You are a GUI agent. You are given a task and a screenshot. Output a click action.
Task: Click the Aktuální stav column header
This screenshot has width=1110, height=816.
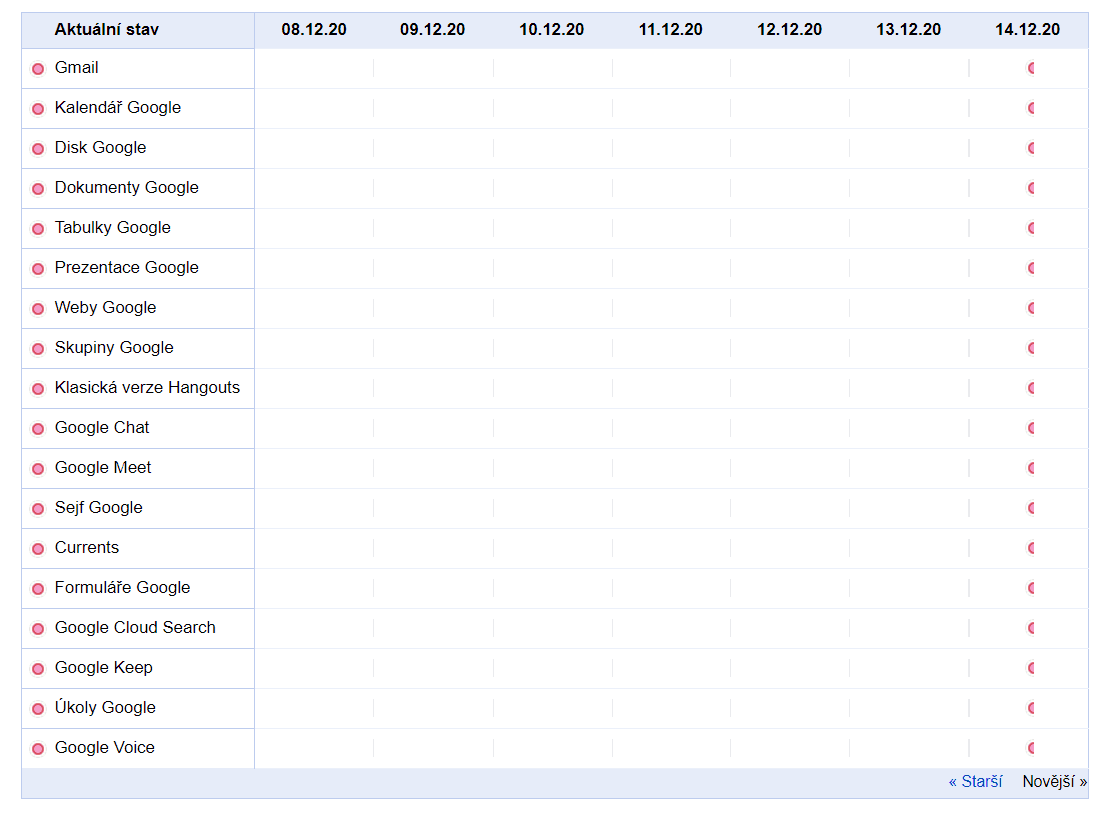click(106, 30)
